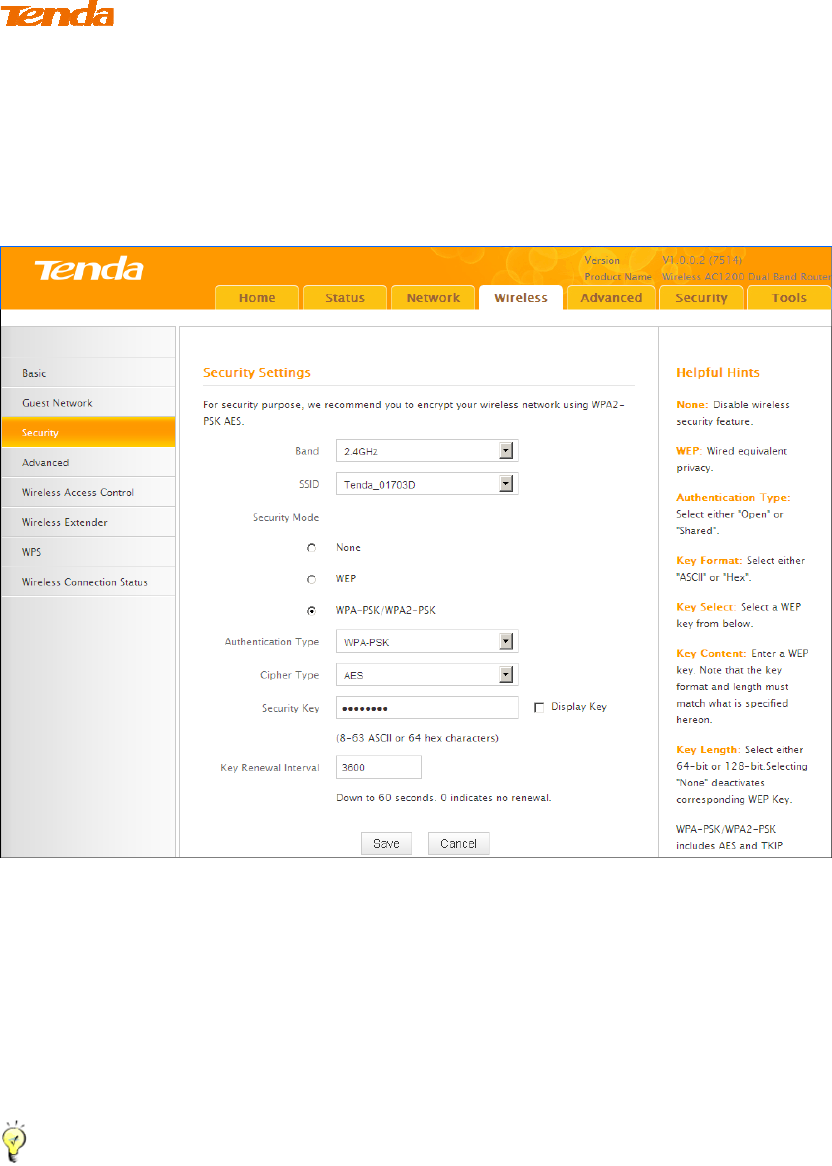The width and height of the screenshot is (832, 1166).
Task: Click the 'Key Length:' hint label
Action: 708,750
